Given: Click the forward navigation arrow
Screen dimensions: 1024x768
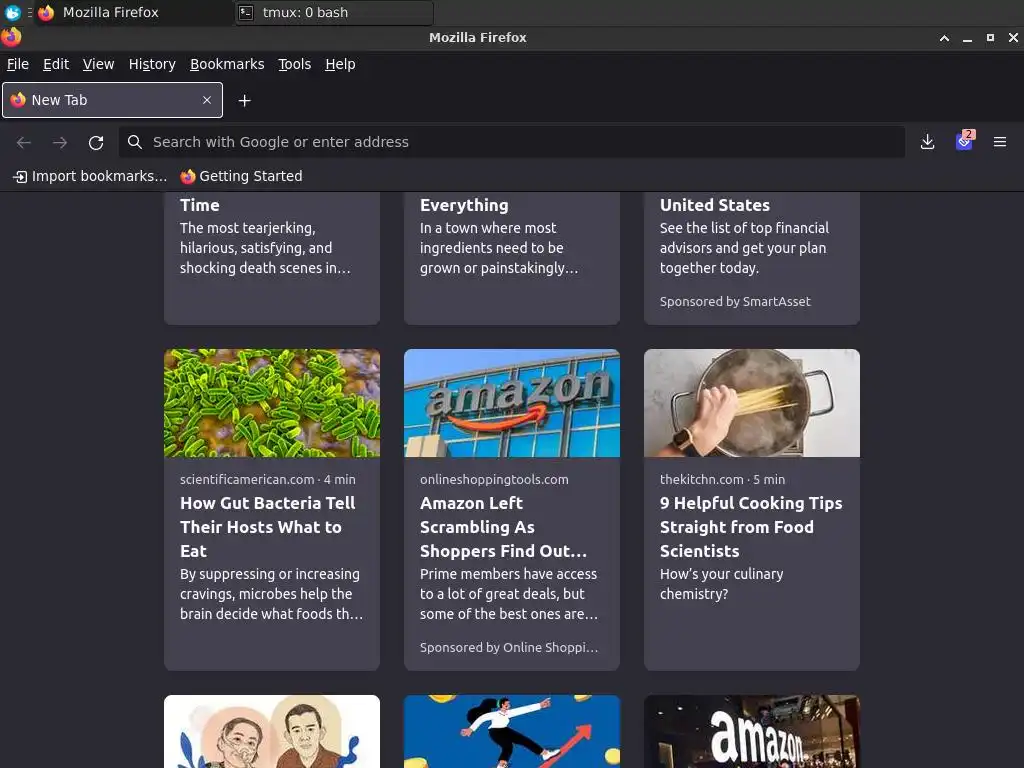Looking at the screenshot, I should tap(59, 142).
